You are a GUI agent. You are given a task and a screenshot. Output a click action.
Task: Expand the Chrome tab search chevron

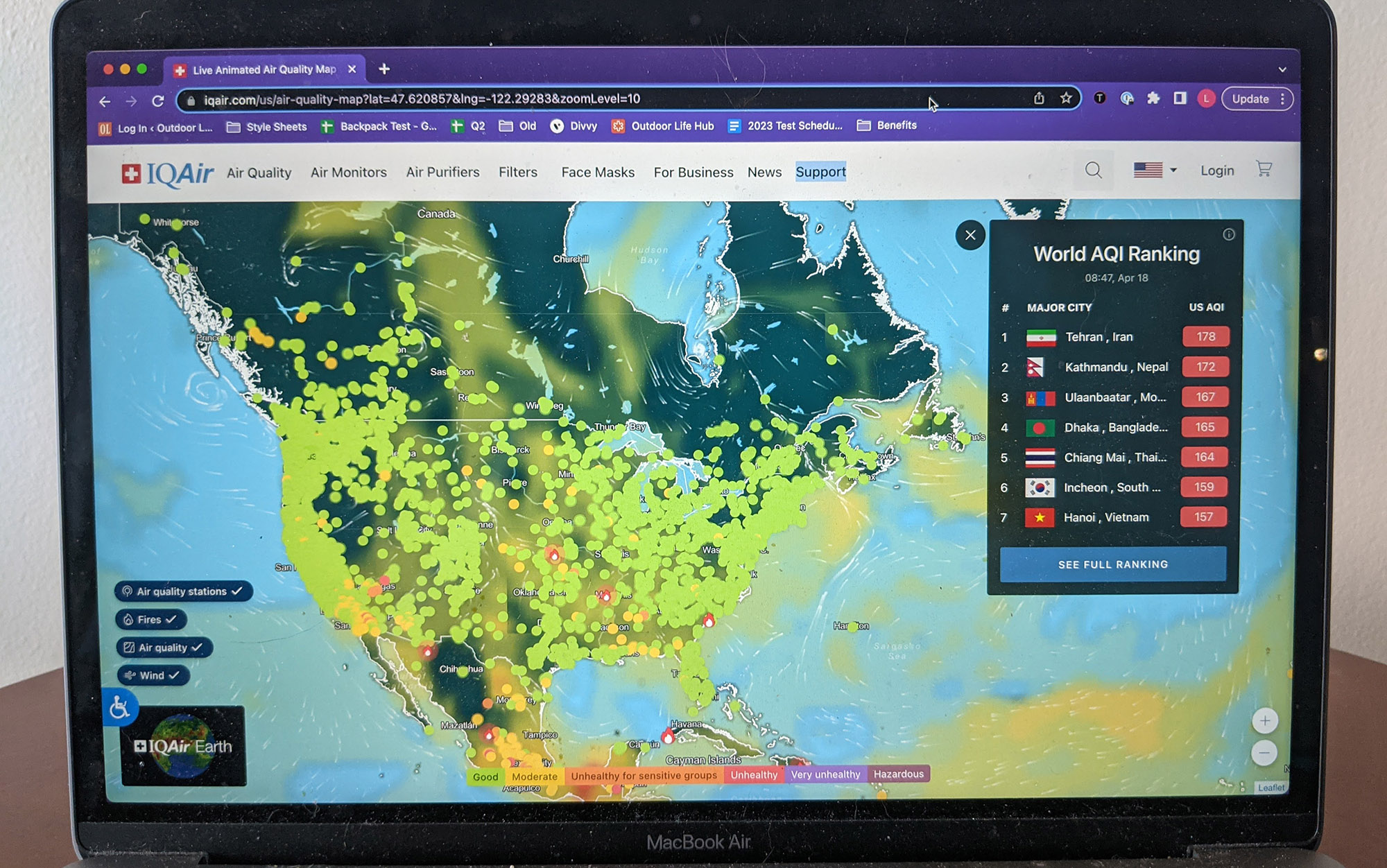click(1282, 69)
